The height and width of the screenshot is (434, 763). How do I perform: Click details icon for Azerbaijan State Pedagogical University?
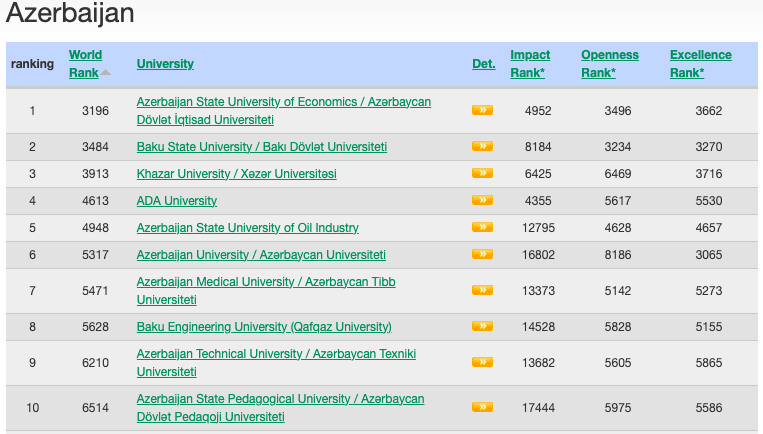click(482, 407)
